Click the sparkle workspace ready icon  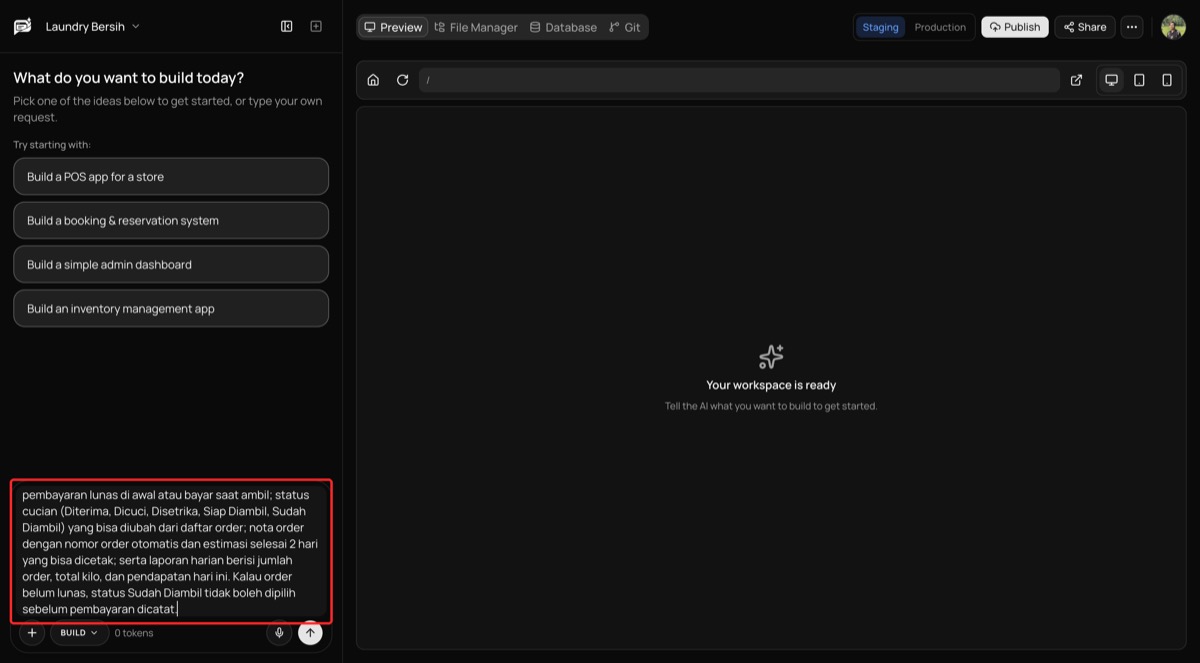click(x=771, y=356)
